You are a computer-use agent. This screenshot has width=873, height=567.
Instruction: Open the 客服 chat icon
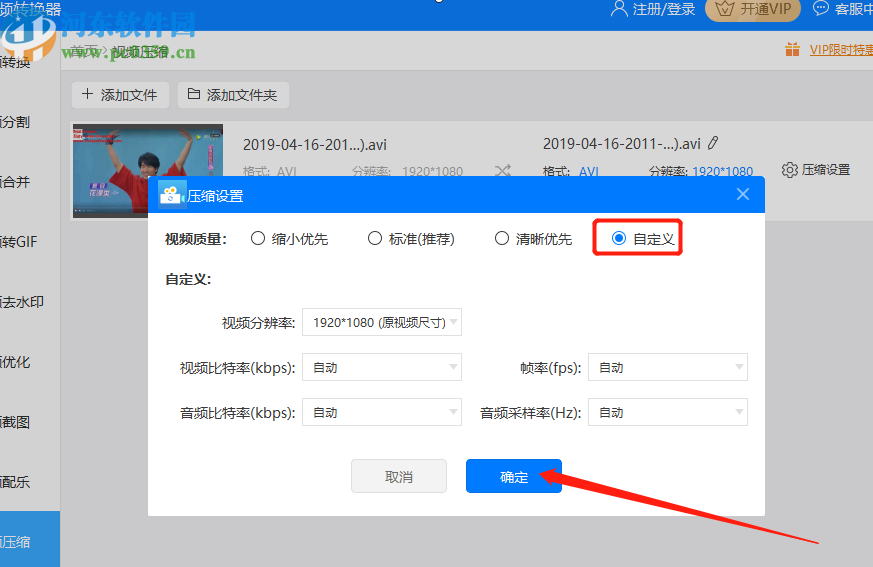coord(821,8)
